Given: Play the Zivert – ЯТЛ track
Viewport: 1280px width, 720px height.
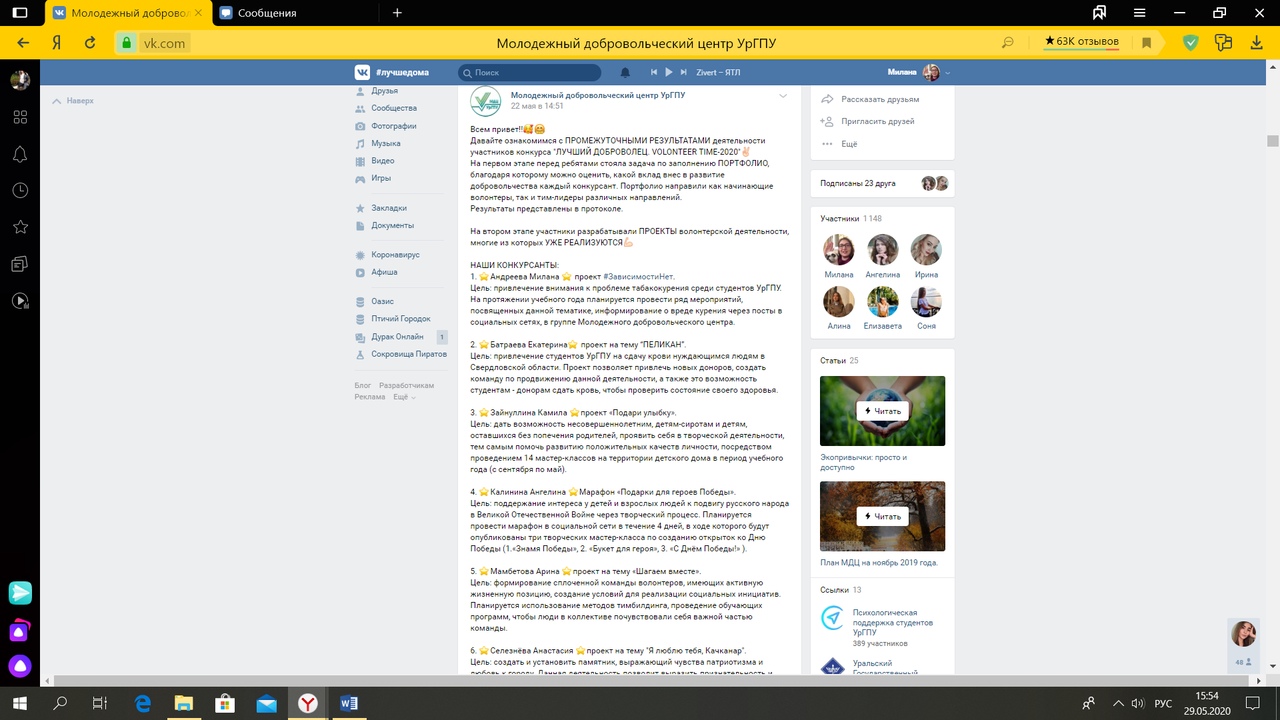Looking at the screenshot, I should (669, 72).
